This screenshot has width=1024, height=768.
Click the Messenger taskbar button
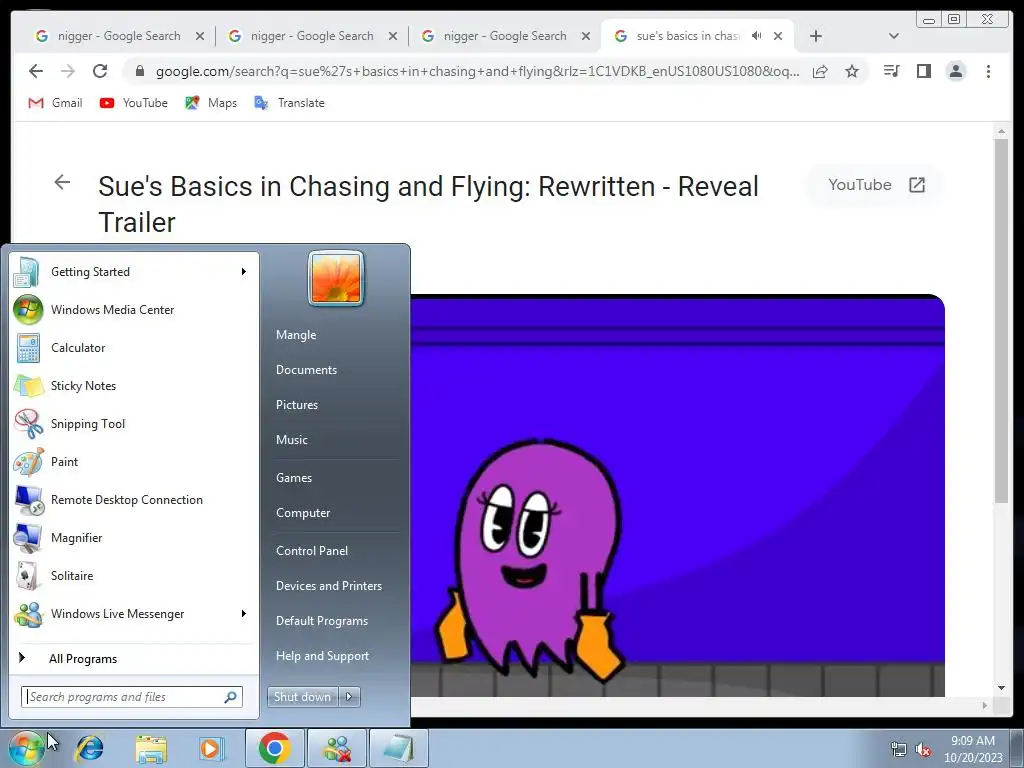[x=337, y=748]
